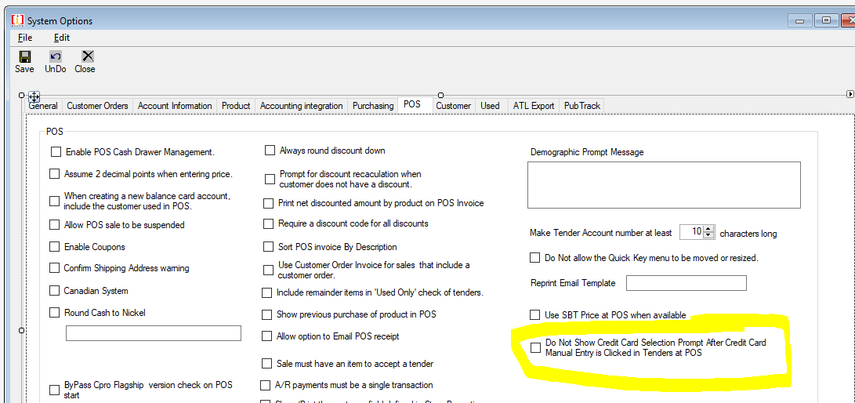Go to the Accounting integration tab

point(302,106)
